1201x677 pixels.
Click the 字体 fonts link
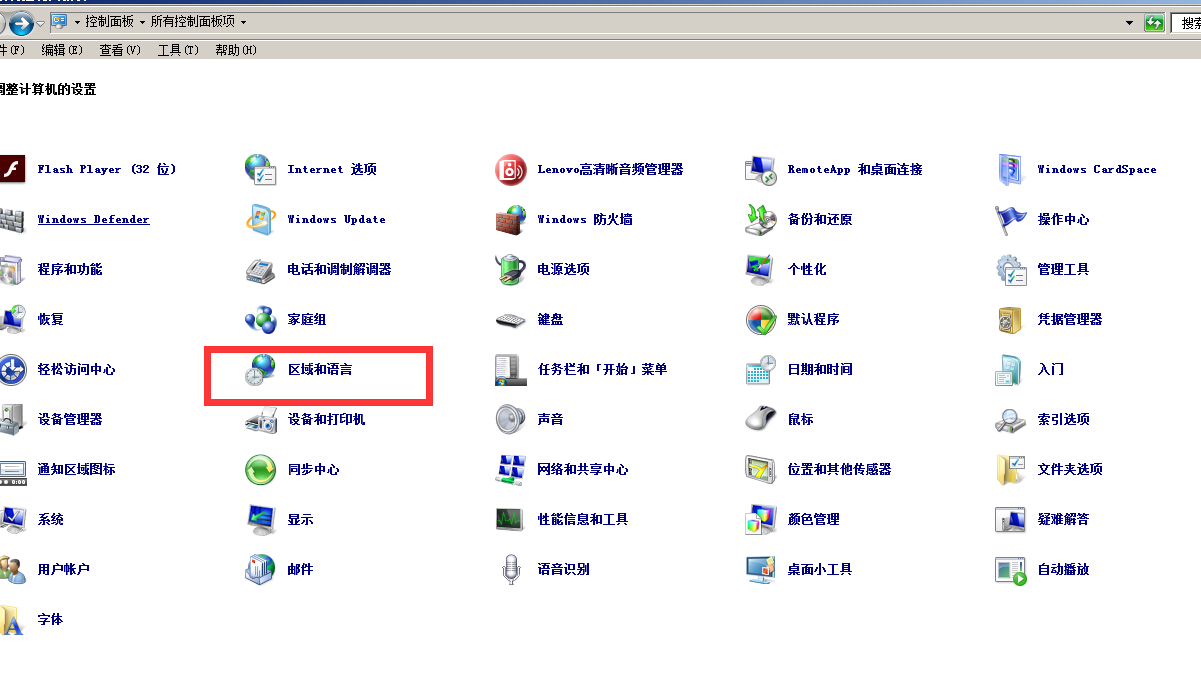coord(51,620)
